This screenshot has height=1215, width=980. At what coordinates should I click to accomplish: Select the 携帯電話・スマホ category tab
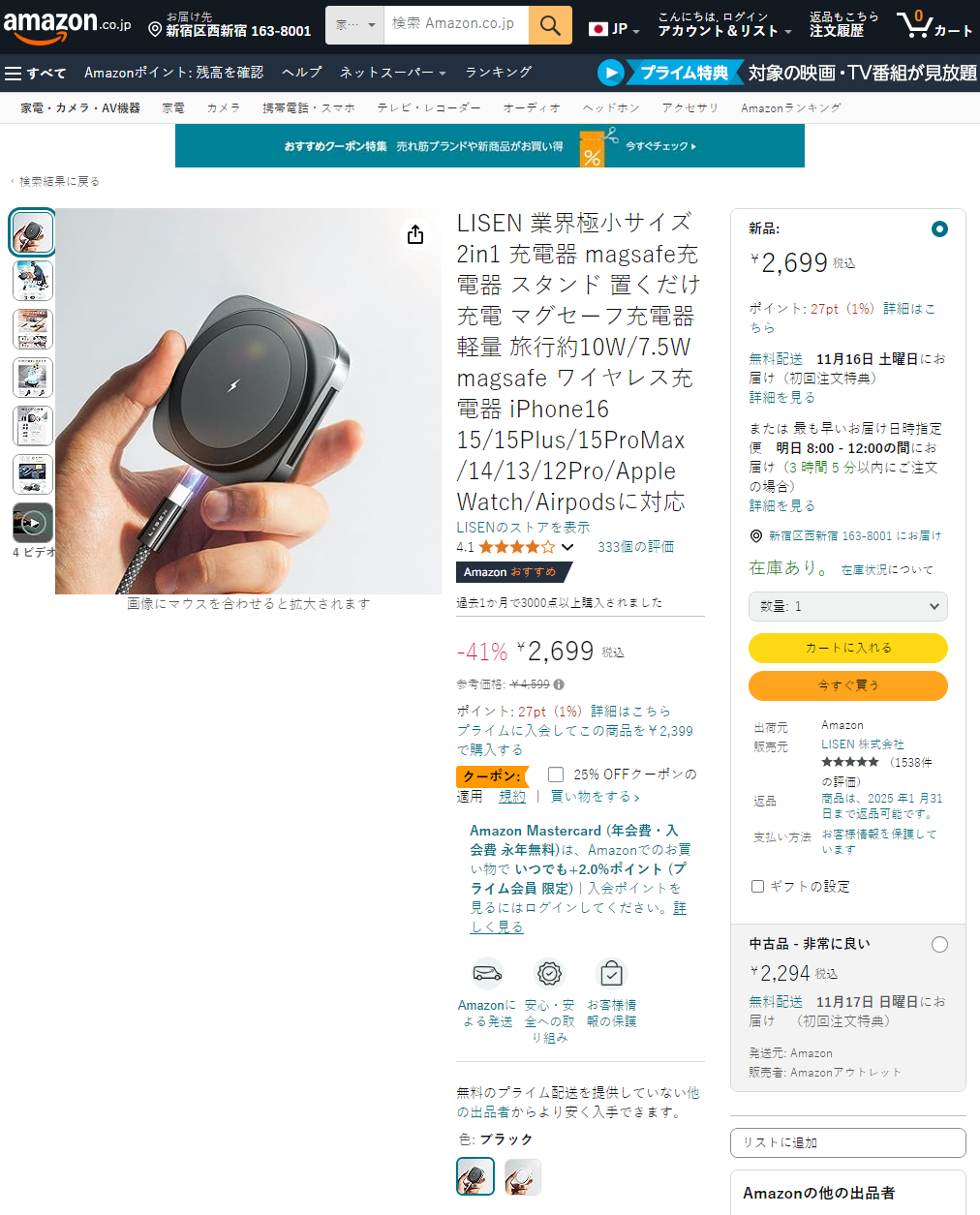point(309,107)
